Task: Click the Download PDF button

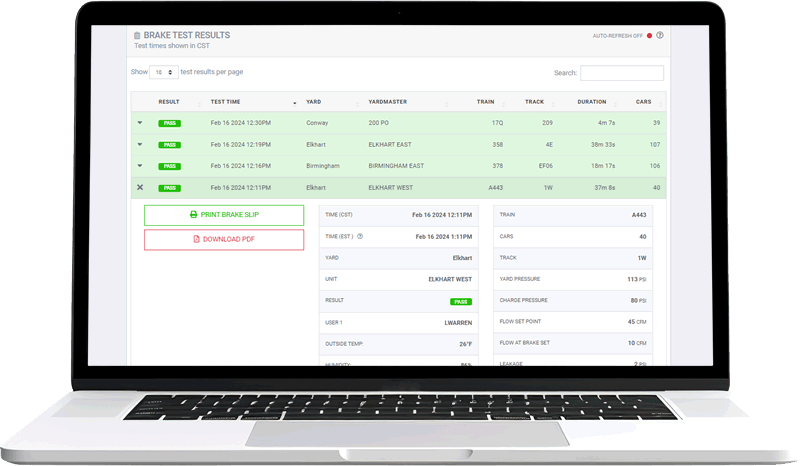Action: [224, 240]
